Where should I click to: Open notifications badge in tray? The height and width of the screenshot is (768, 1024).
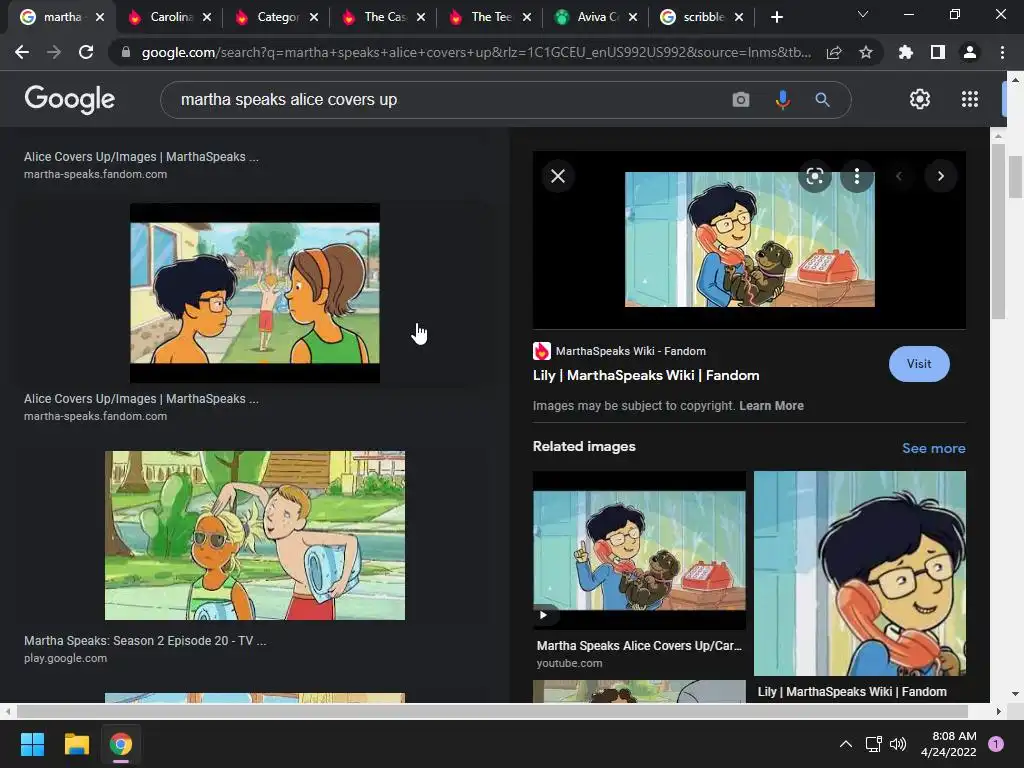pyautogui.click(x=995, y=744)
